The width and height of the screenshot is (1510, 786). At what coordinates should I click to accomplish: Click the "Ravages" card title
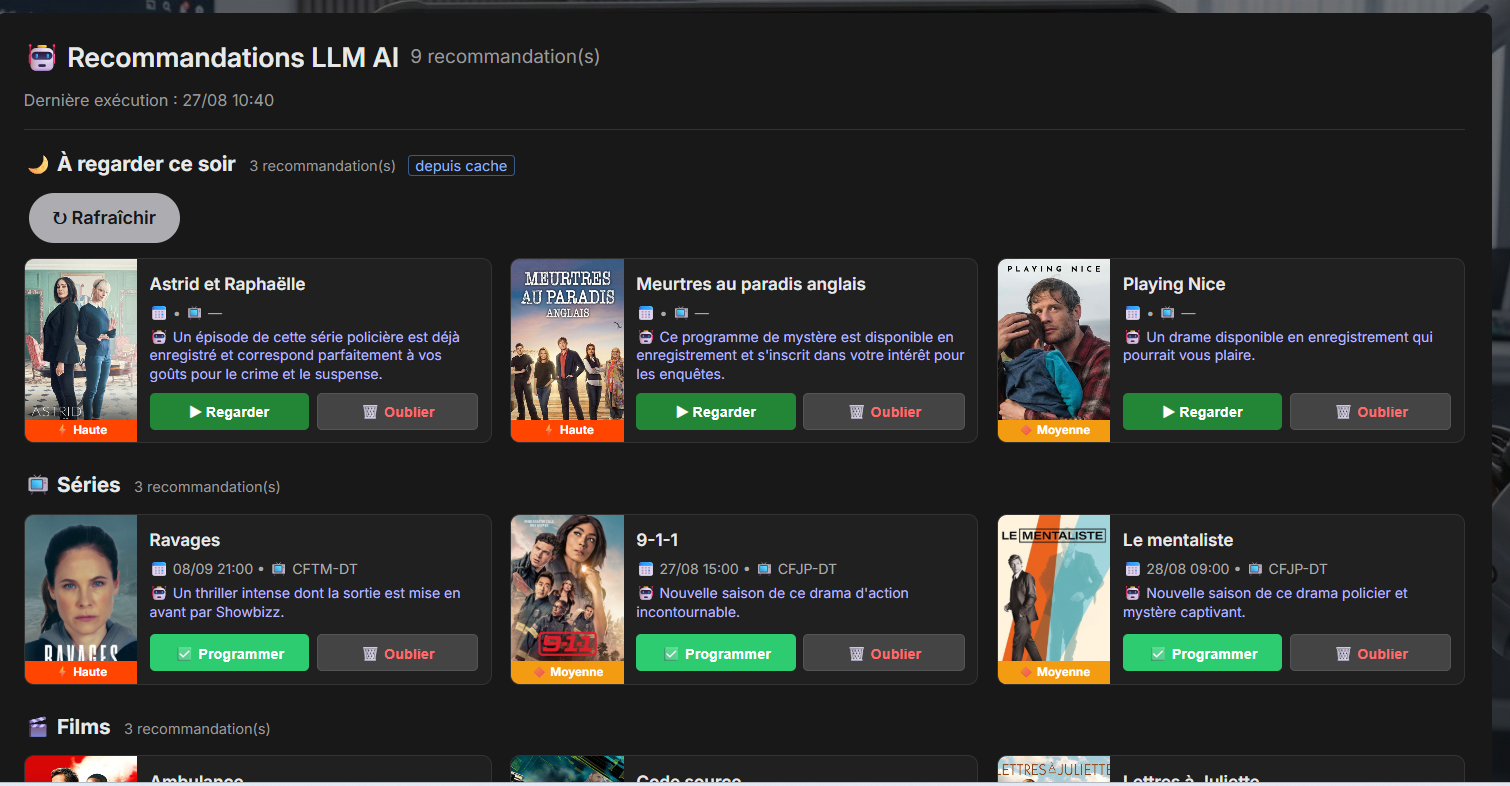(x=185, y=540)
